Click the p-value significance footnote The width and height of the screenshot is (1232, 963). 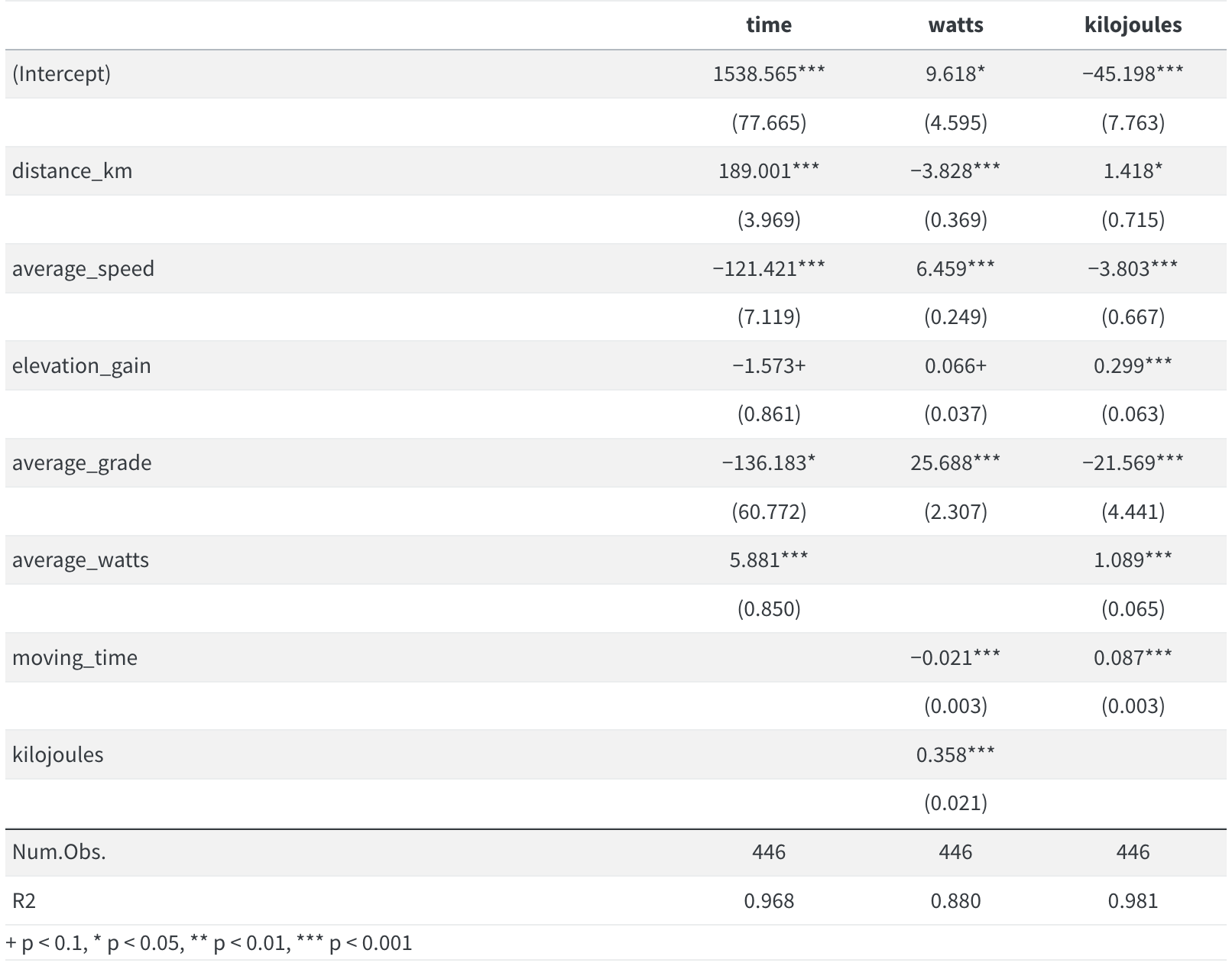[209, 943]
